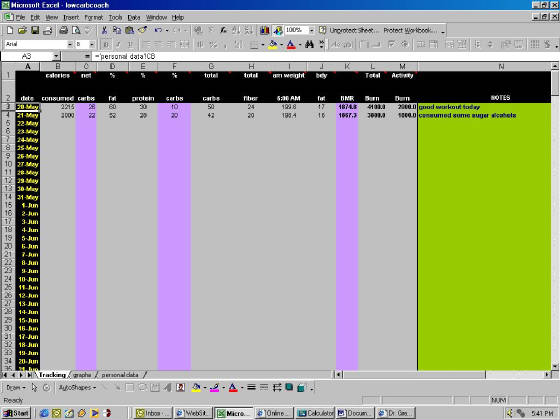Screen dimensions: 560x420
Task: Open the File menu
Action: pyautogui.click(x=20, y=17)
